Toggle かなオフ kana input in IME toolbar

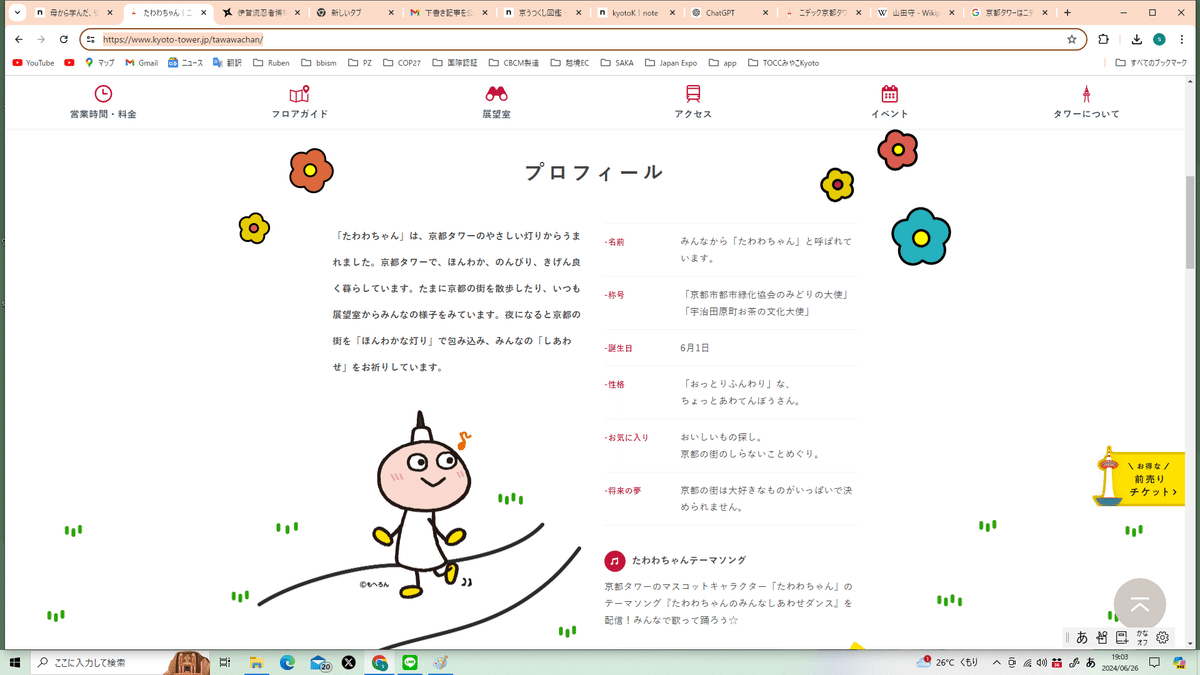1142,637
